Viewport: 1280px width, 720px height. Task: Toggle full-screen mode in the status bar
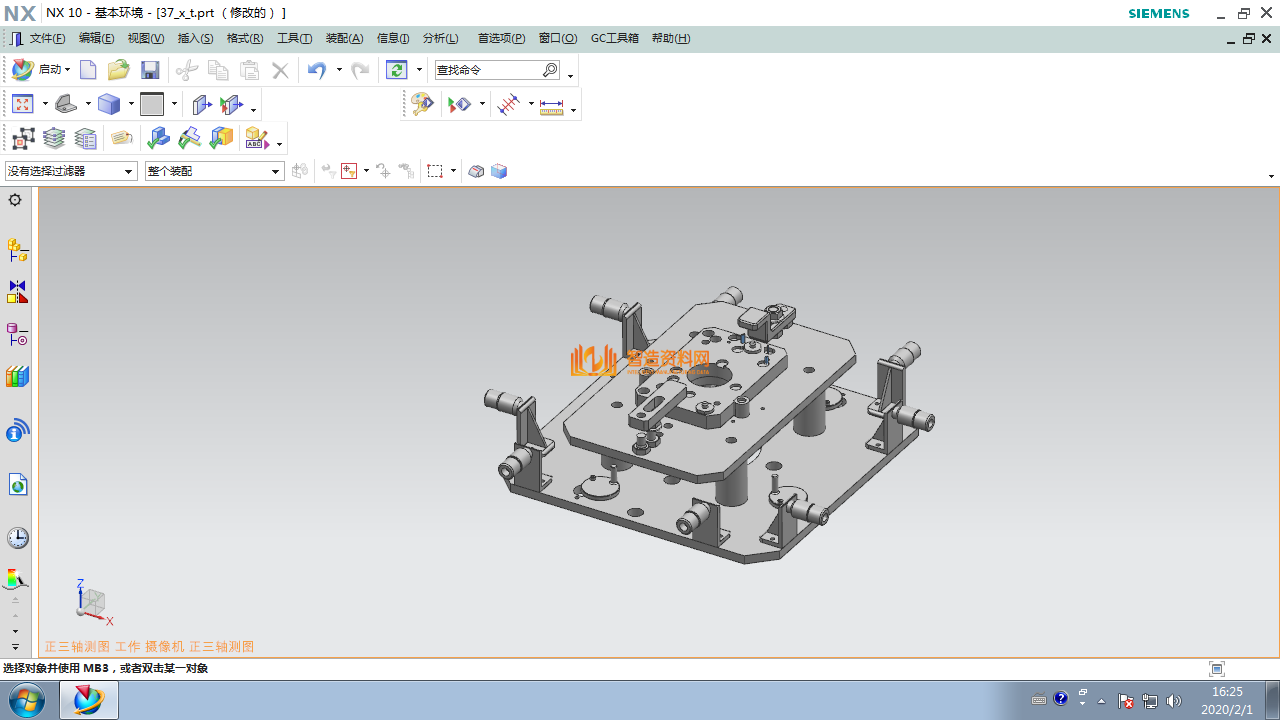[x=1217, y=669]
